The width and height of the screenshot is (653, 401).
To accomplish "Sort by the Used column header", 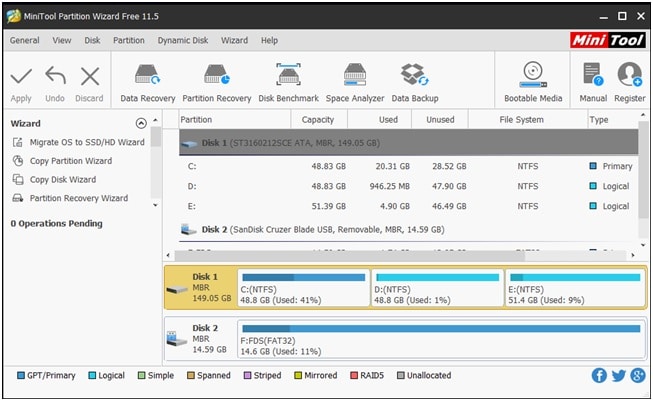I will coord(379,120).
